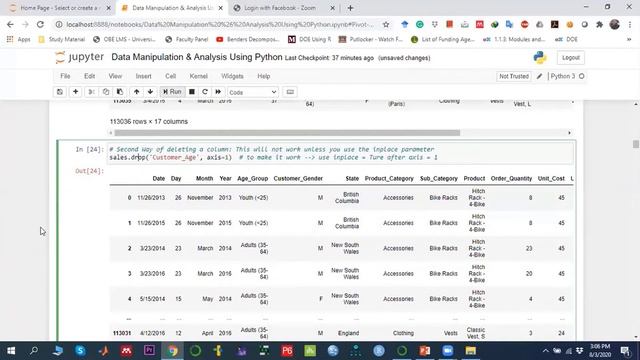Interrupt the kernel with the stop icon
Screen dimensions: 640x360
pyautogui.click(x=191, y=92)
